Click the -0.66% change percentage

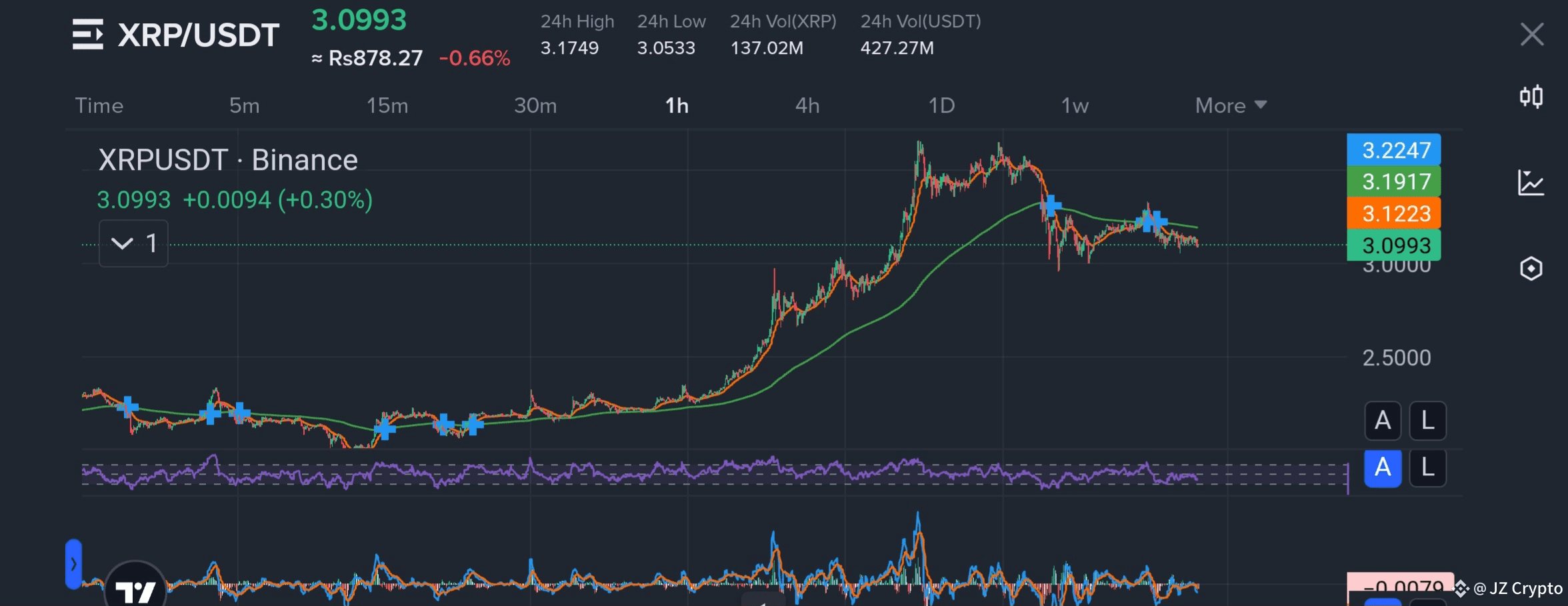475,58
